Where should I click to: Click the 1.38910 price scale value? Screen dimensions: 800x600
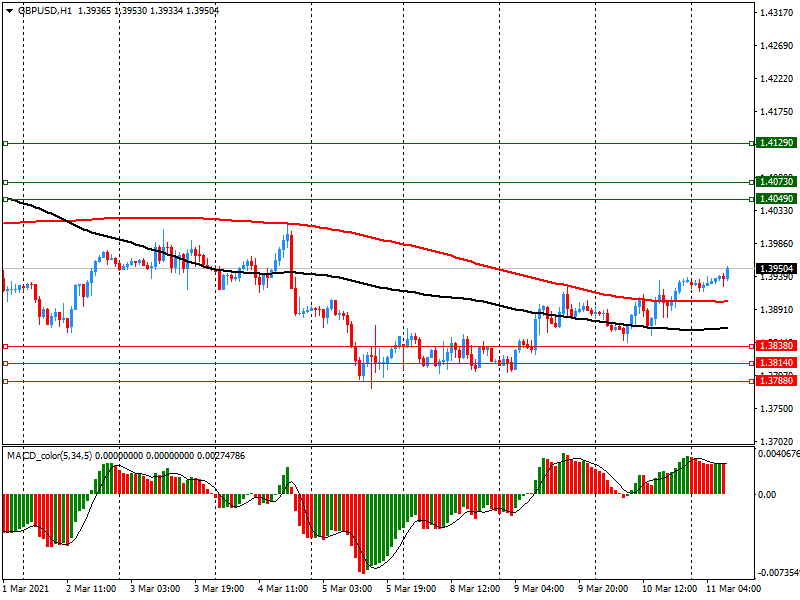point(777,309)
